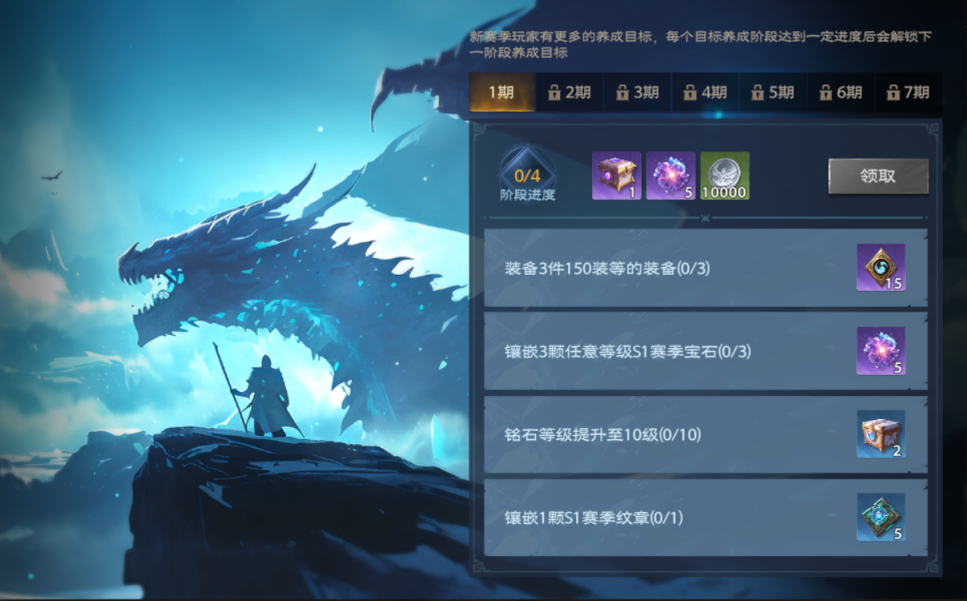Viewport: 967px width, 601px height.
Task: Click the 铭石等级提升至10级 task row
Action: pos(706,435)
